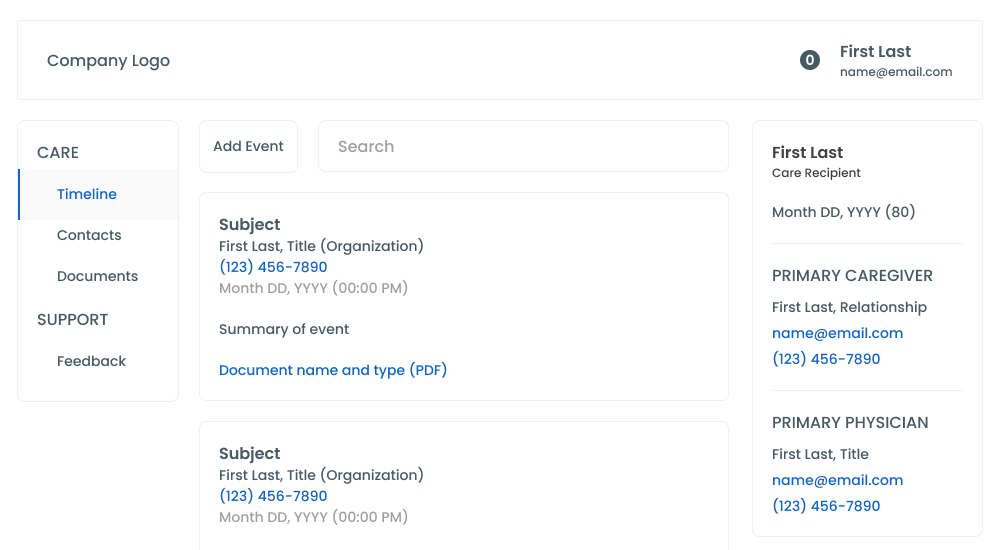Image resolution: width=1000 pixels, height=550 pixels.
Task: Click the first event's phone number link
Action: click(273, 267)
